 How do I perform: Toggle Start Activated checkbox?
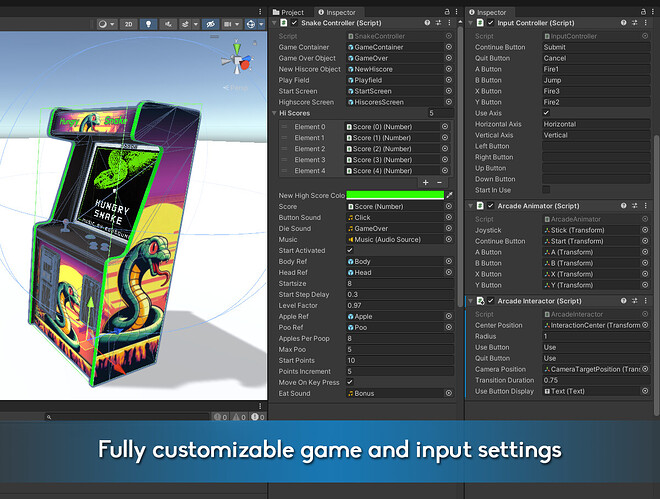click(x=350, y=250)
